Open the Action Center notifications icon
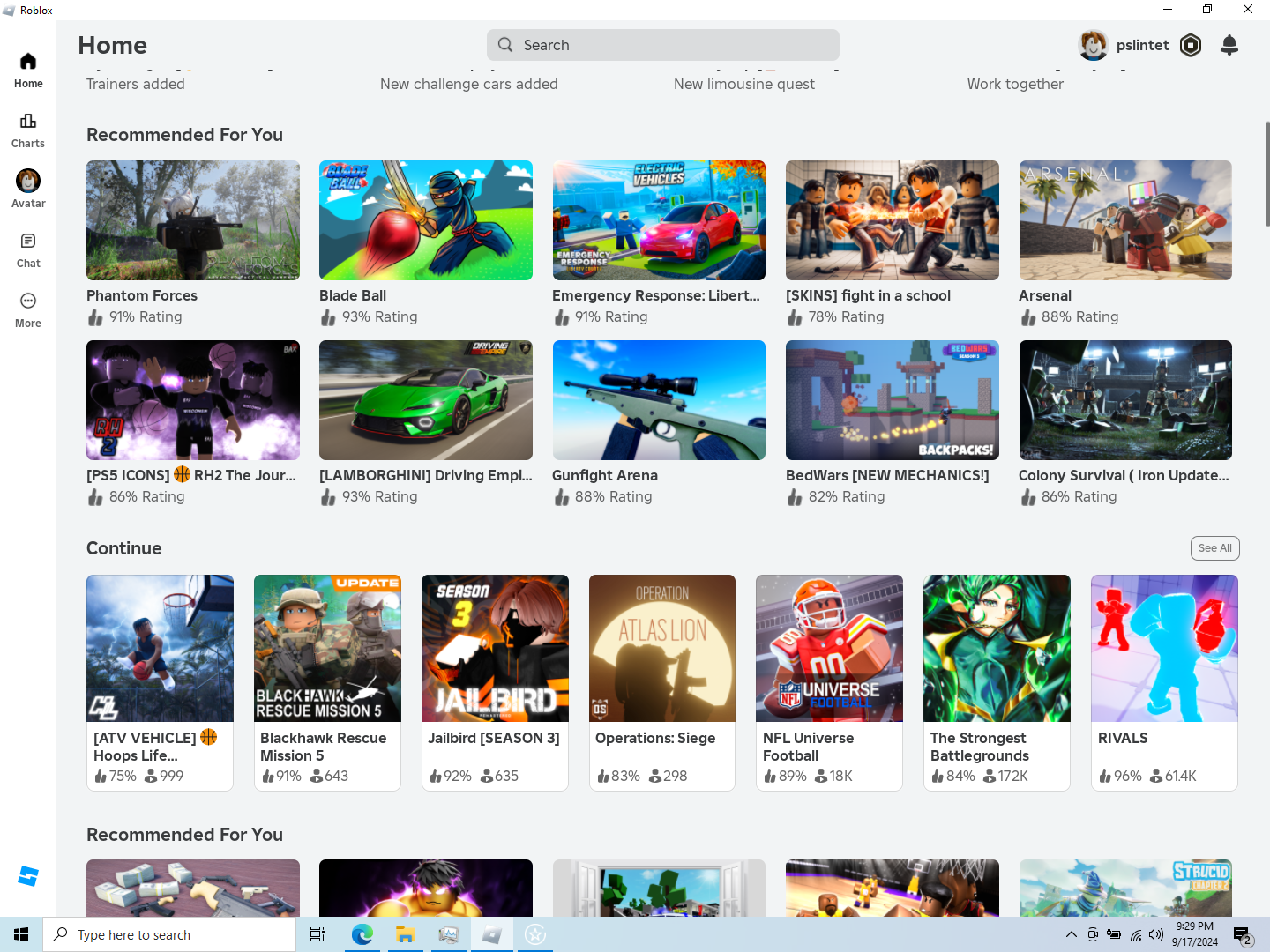The height and width of the screenshot is (952, 1270). tap(1243, 934)
